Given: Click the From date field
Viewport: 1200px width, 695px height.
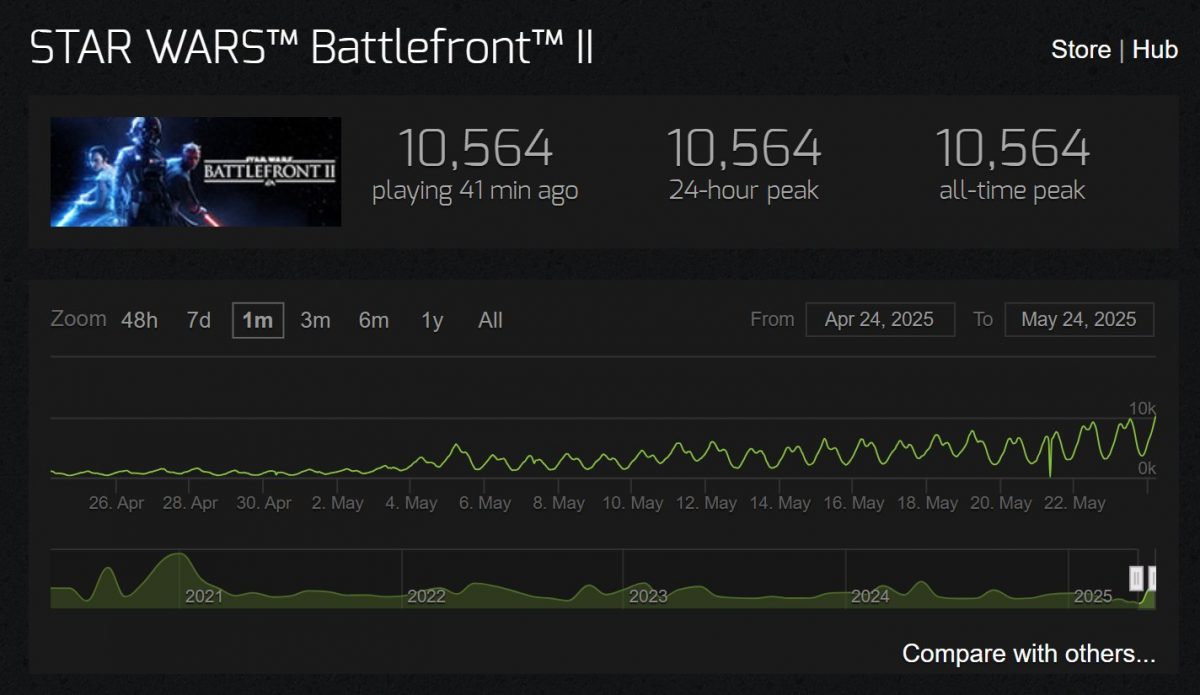Looking at the screenshot, I should tap(880, 320).
